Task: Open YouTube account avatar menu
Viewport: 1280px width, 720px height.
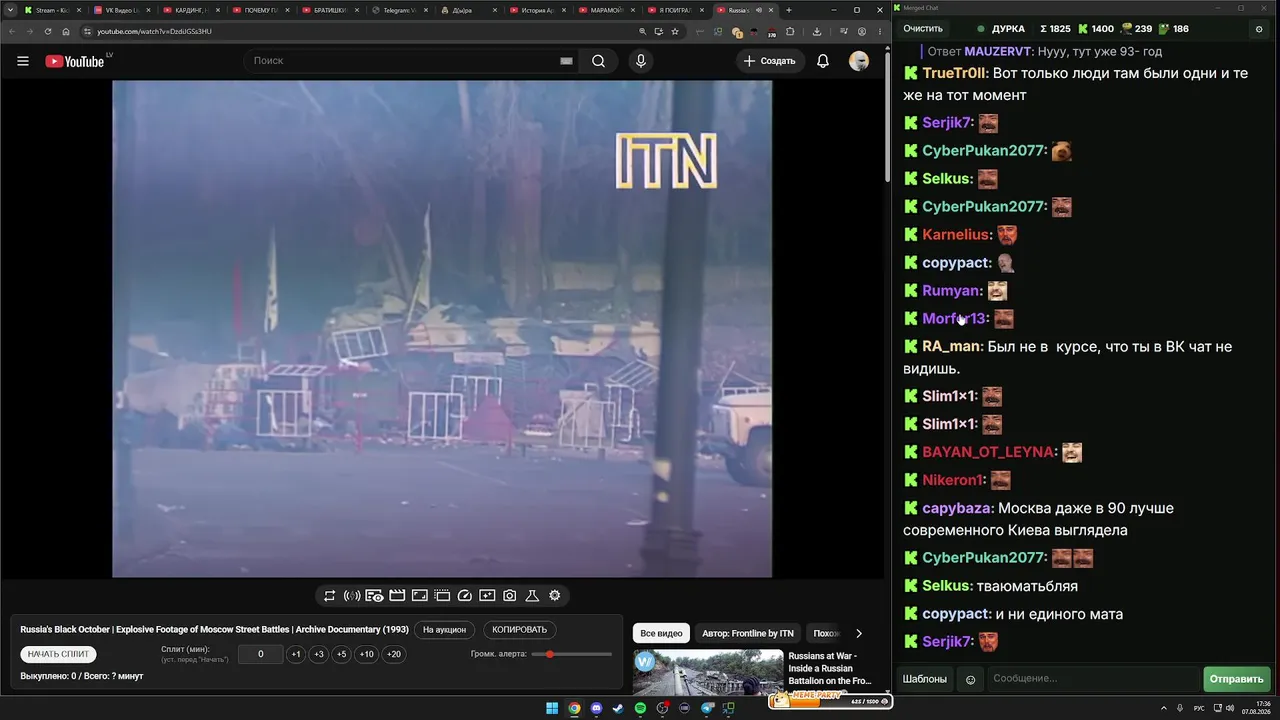Action: (x=859, y=61)
